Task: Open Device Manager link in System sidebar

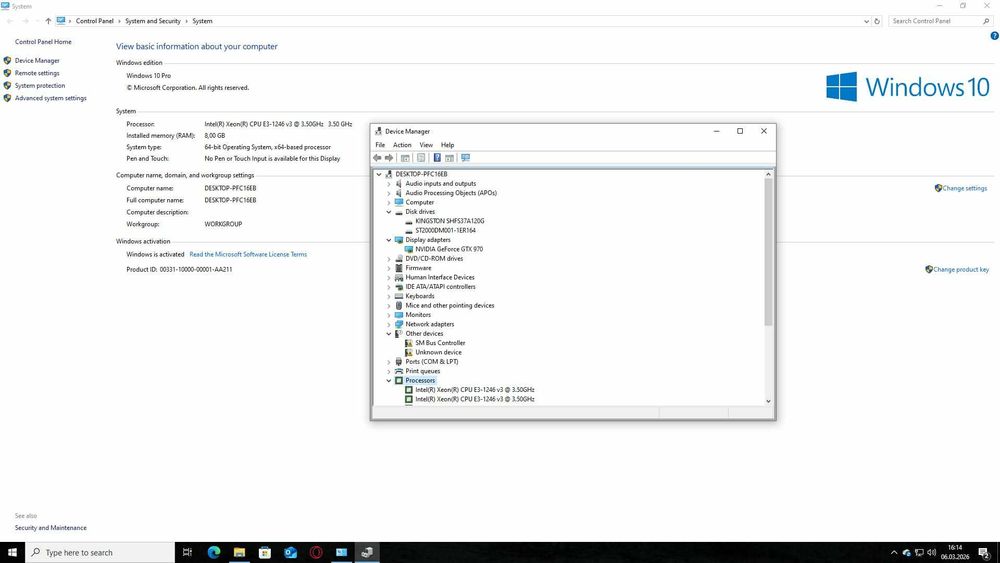Action: (37, 61)
